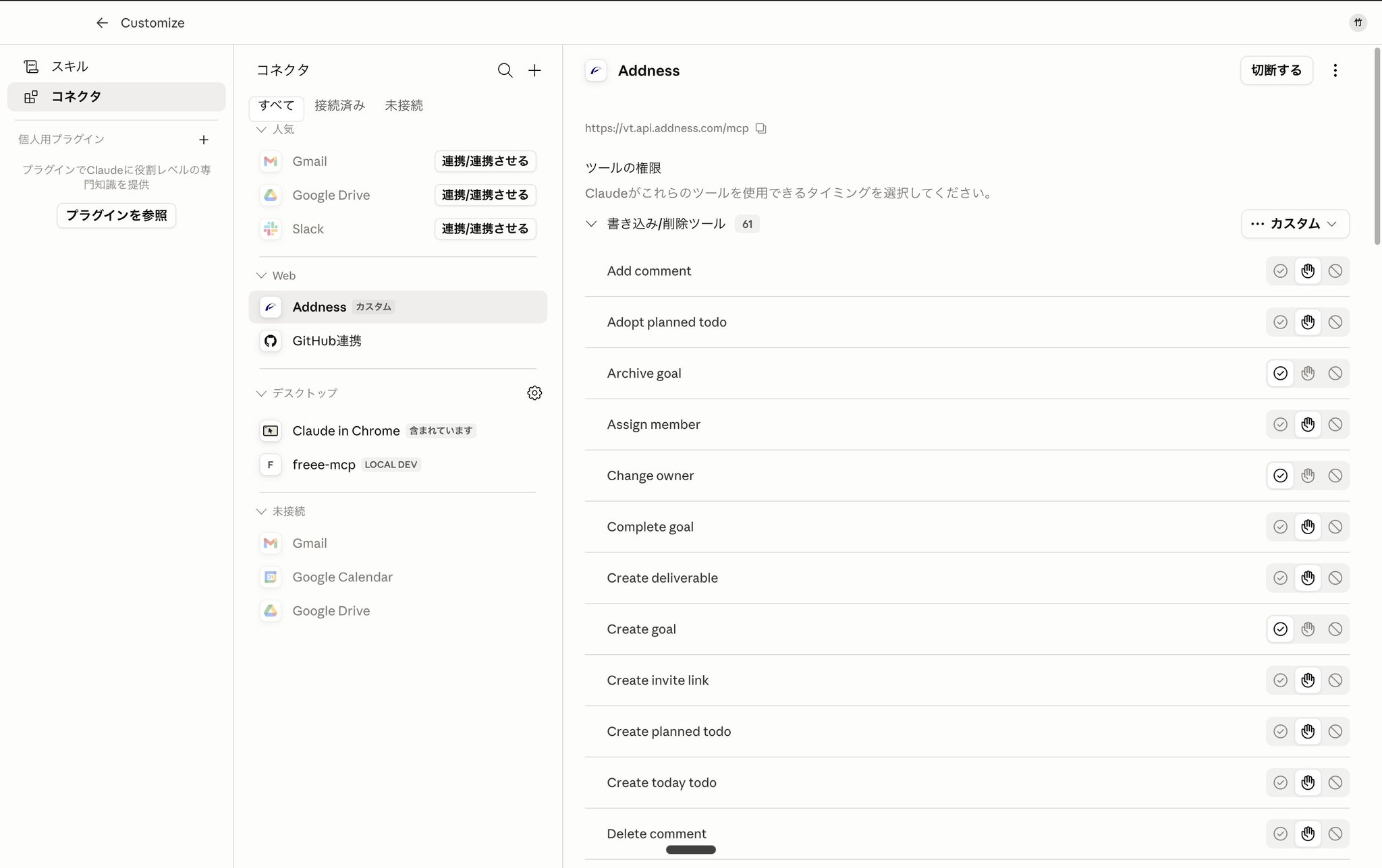Set Assign member to always allow
1382x868 pixels.
tap(1280, 424)
